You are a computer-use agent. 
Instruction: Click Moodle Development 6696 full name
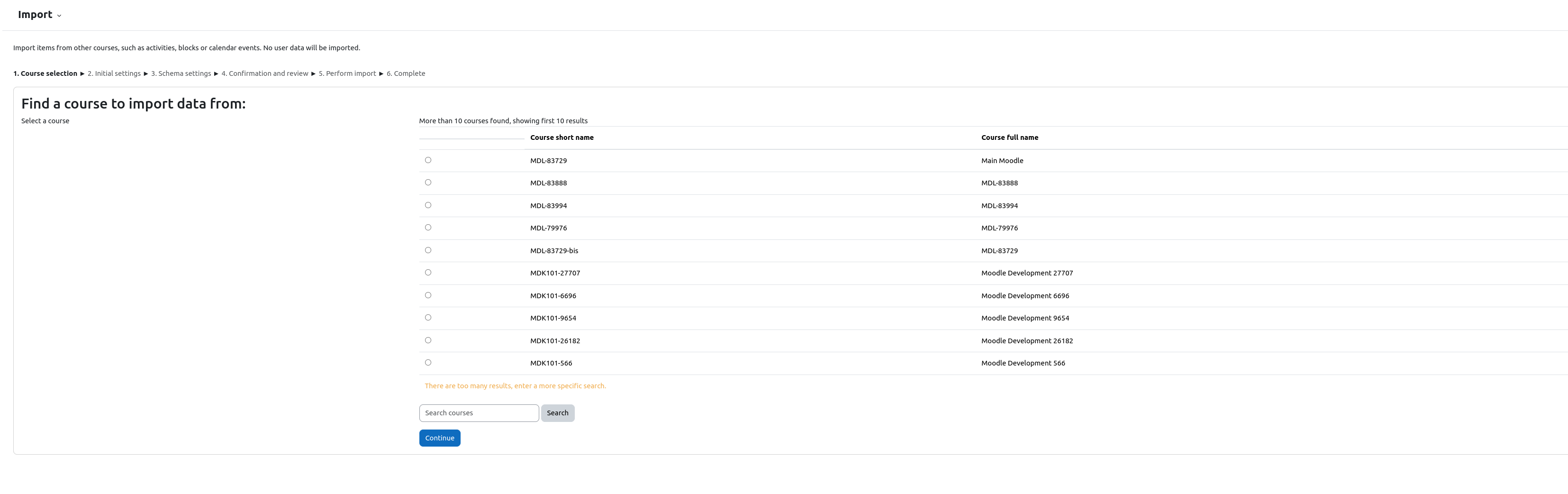[1025, 296]
